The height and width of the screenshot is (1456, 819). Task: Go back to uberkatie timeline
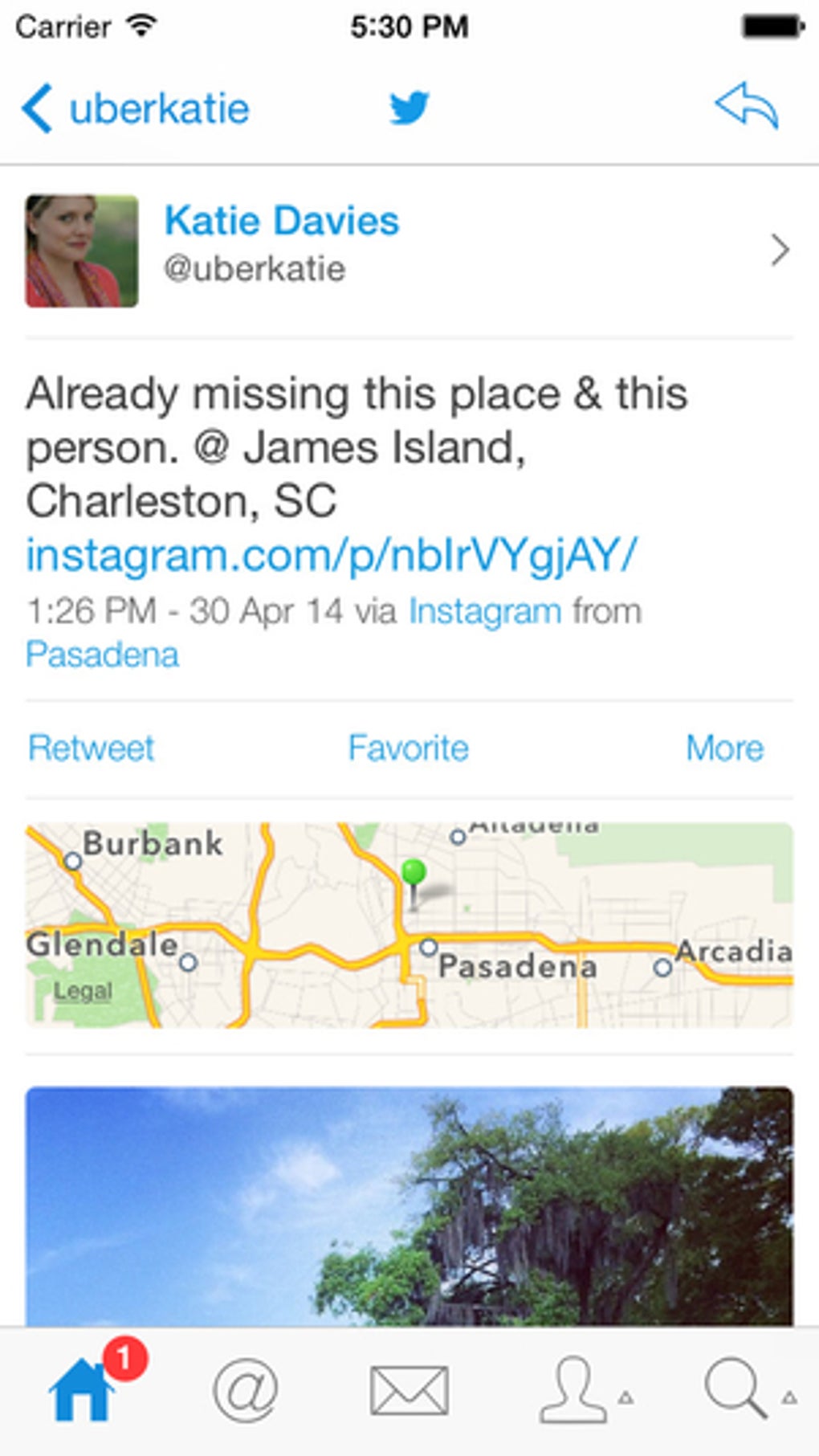[x=136, y=108]
